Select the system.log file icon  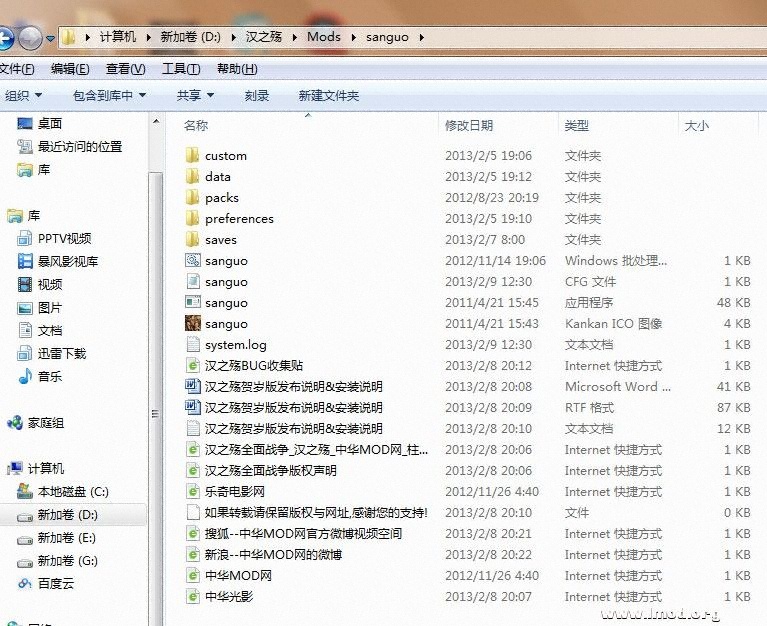click(193, 345)
